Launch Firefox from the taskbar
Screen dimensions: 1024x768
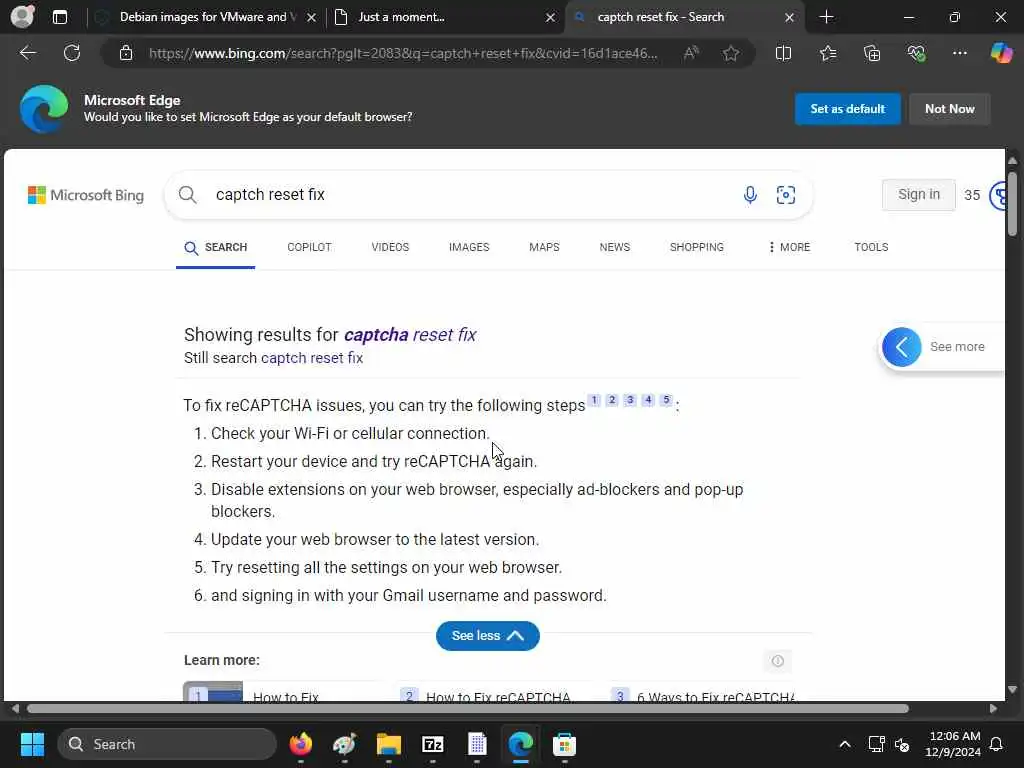pos(300,744)
